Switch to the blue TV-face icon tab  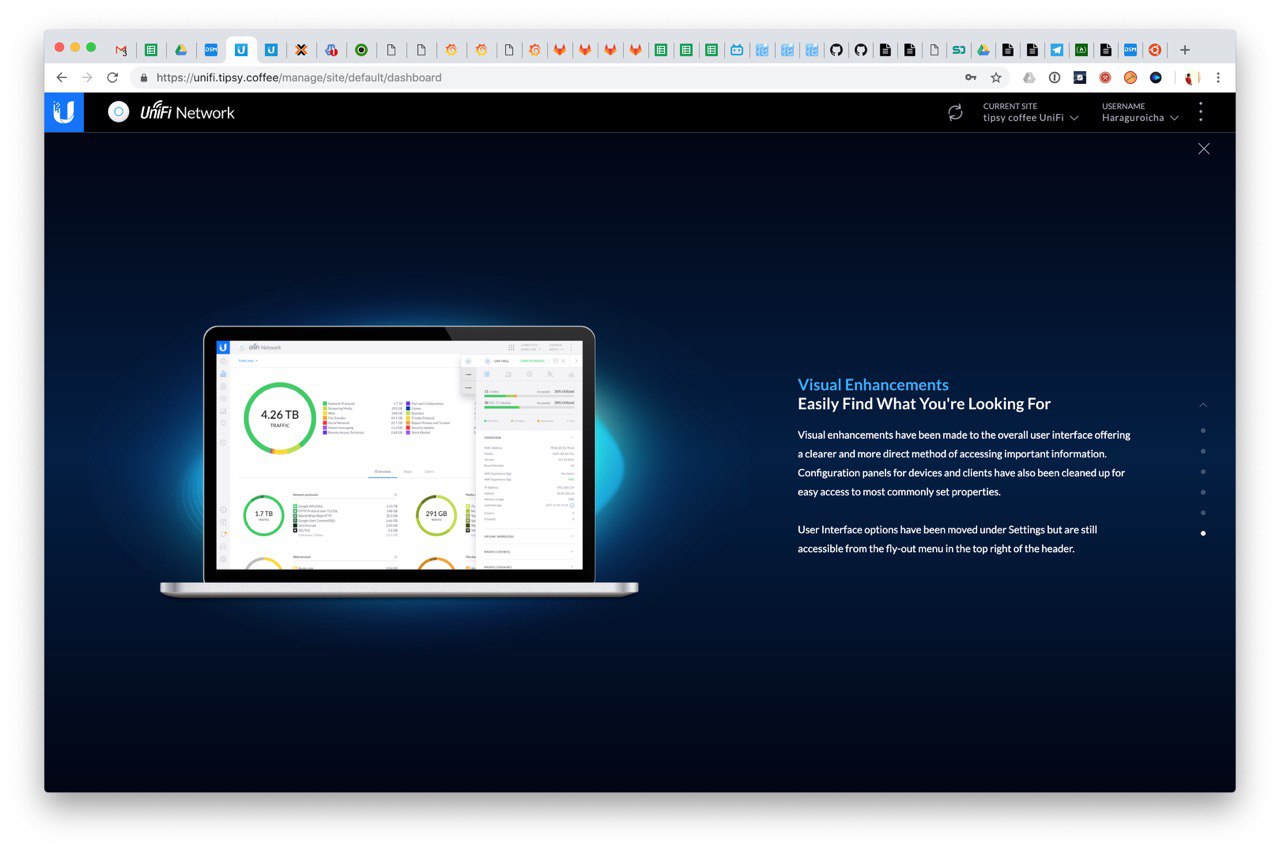[x=737, y=49]
